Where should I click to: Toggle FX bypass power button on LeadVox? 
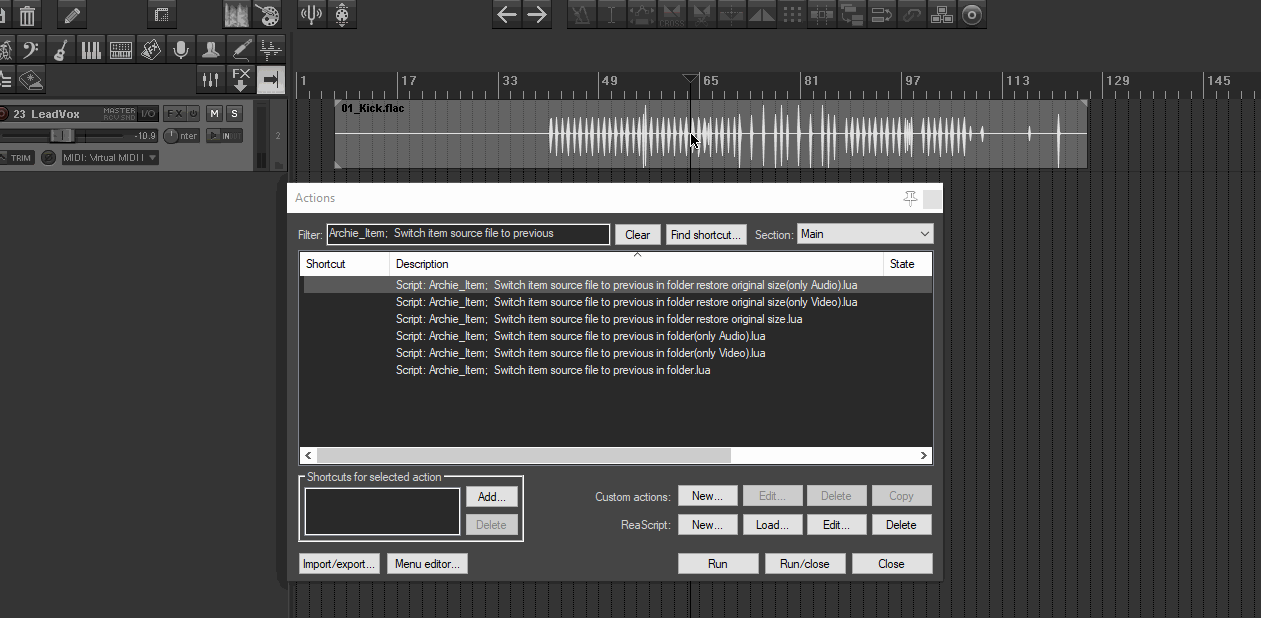pos(193,114)
